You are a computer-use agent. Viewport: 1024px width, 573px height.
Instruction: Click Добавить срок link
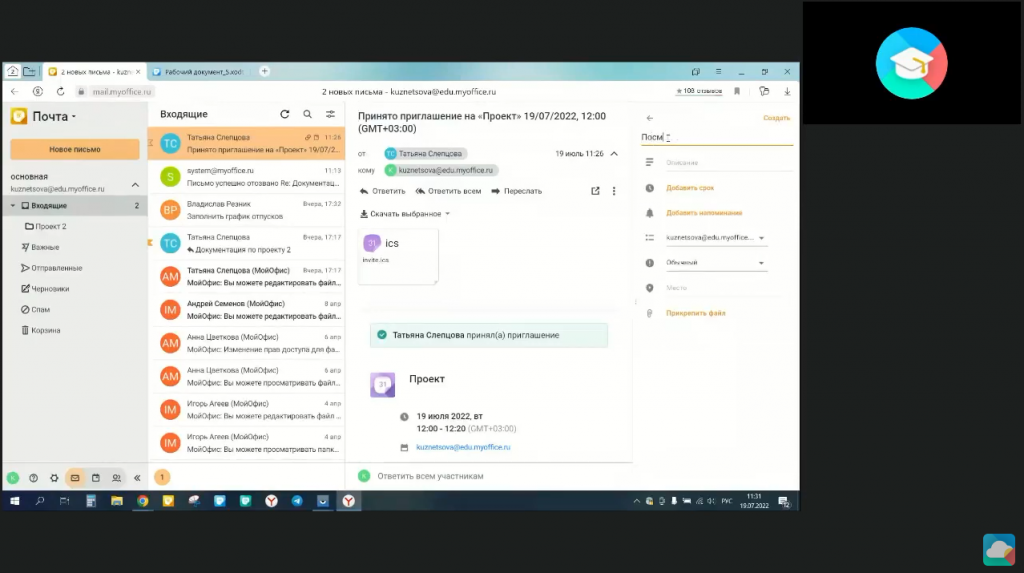690,188
